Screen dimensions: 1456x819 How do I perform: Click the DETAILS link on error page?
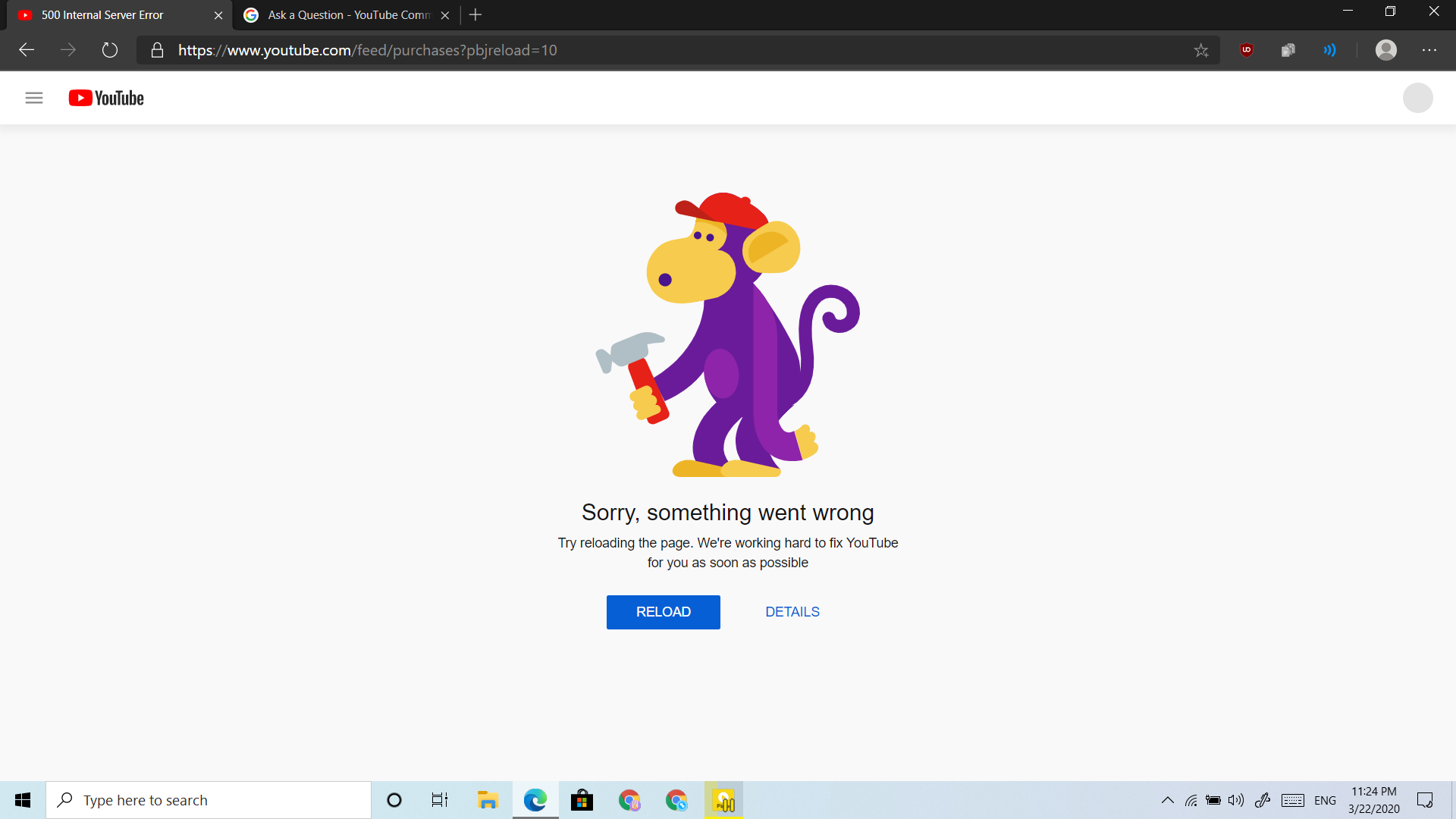[792, 611]
